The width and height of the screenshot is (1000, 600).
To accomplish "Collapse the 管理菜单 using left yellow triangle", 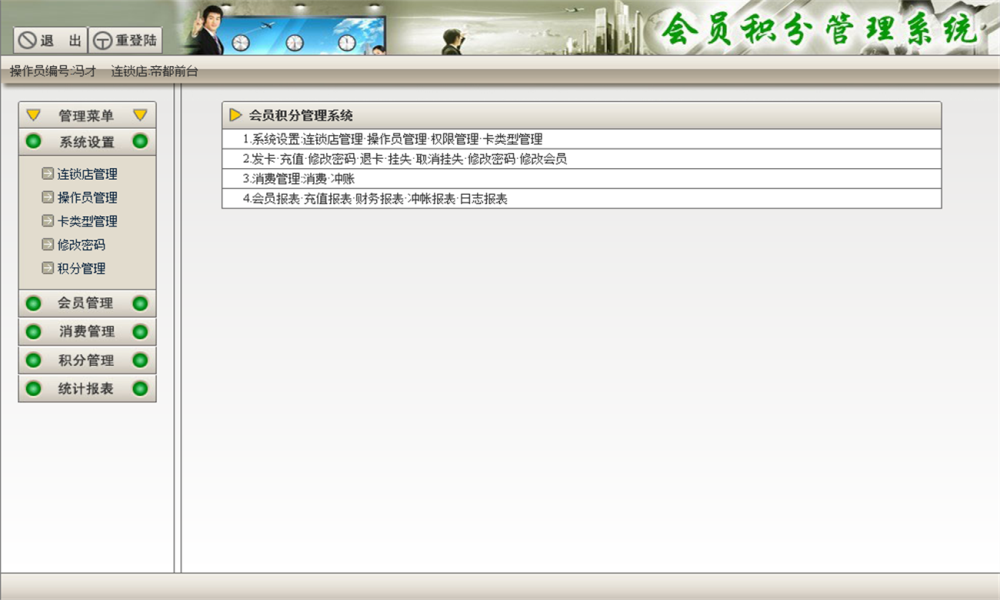I will pyautogui.click(x=34, y=115).
